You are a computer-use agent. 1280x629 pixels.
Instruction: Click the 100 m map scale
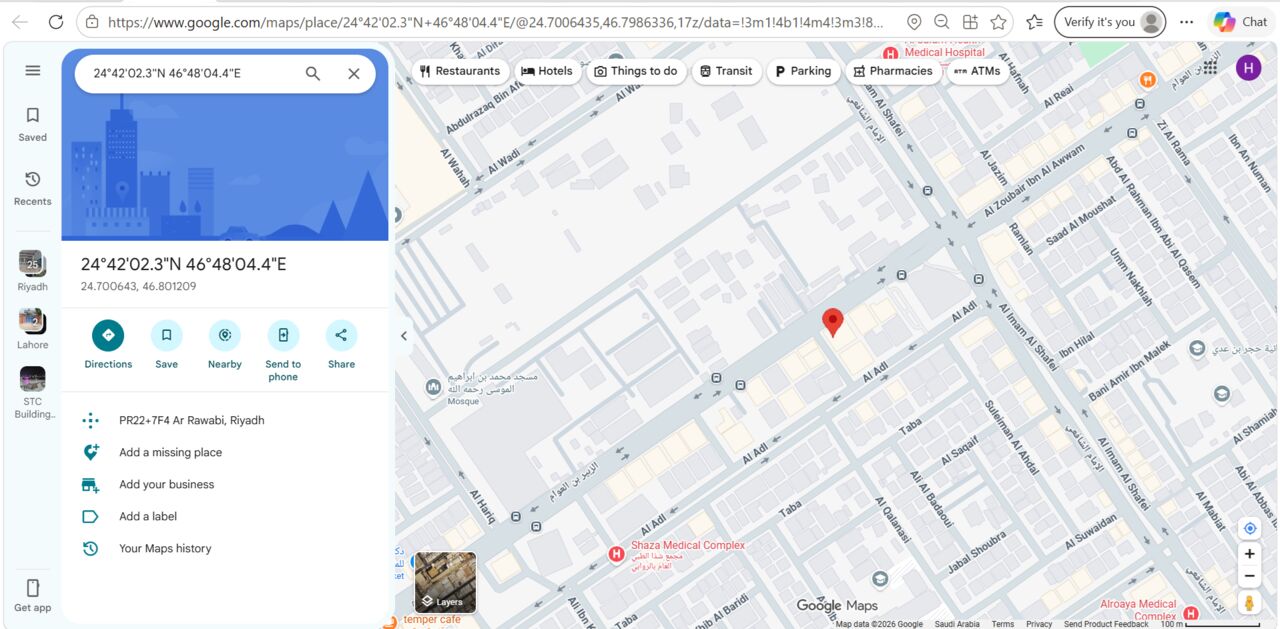(1210, 624)
